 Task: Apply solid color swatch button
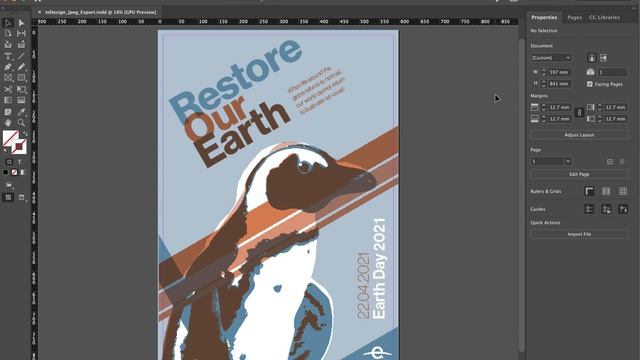tap(6, 172)
